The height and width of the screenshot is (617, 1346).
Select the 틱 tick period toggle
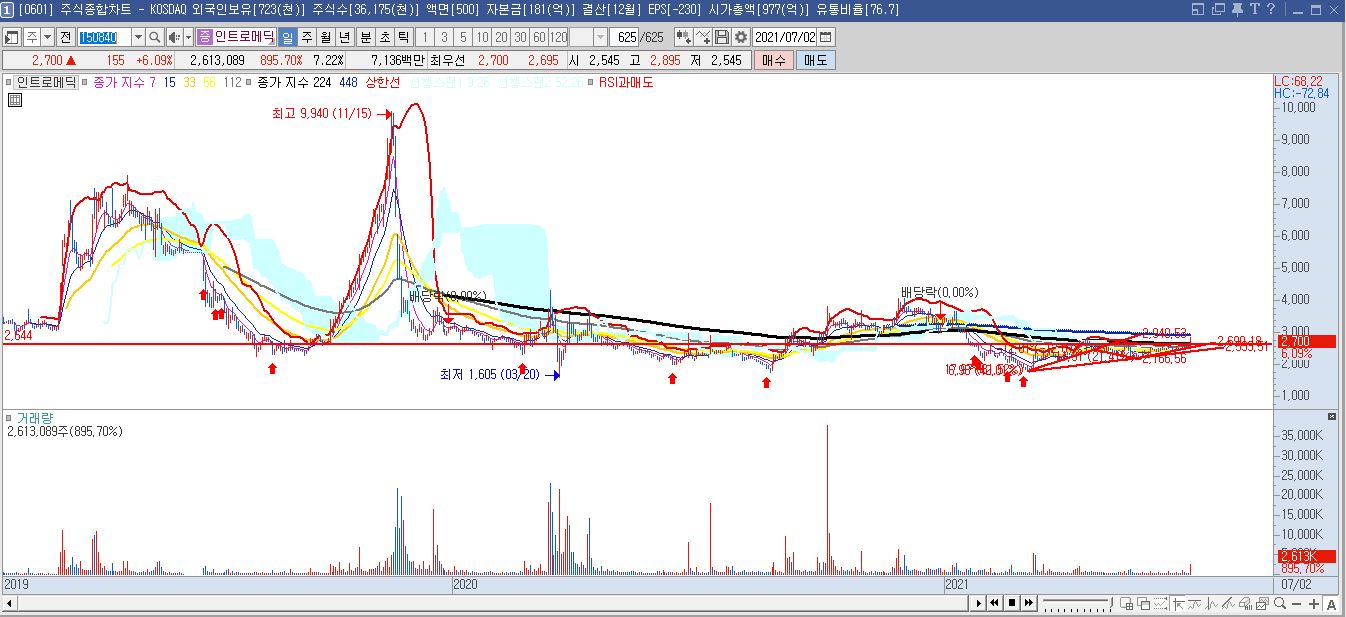pos(404,37)
